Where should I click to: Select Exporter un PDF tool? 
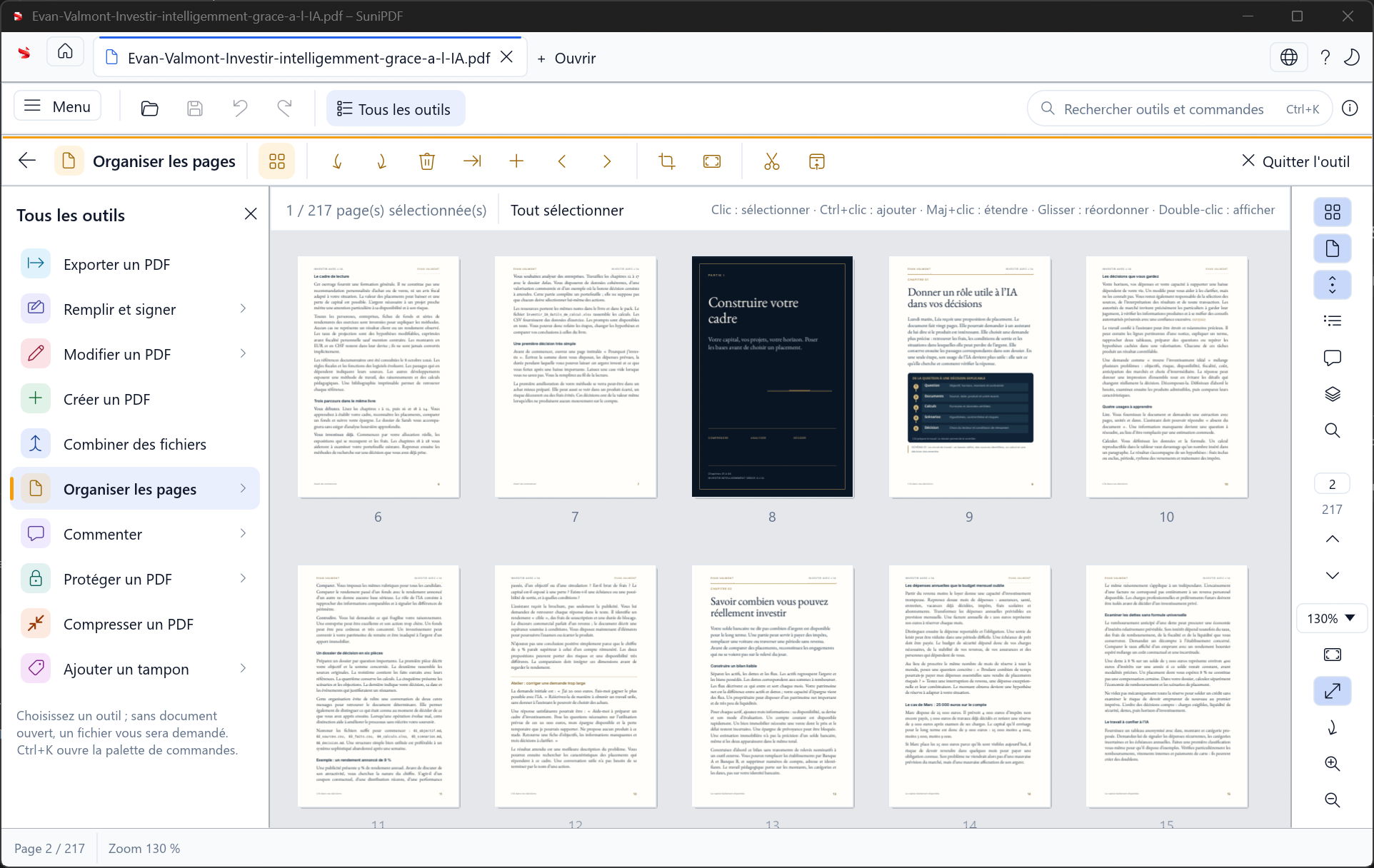pyautogui.click(x=135, y=264)
